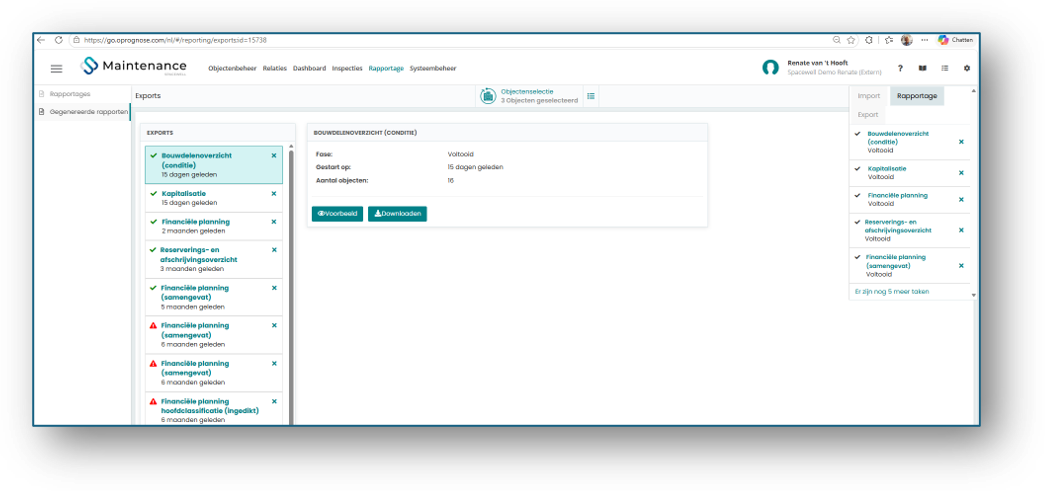
Task: Open the hamburger navigation menu
Action: (x=57, y=68)
